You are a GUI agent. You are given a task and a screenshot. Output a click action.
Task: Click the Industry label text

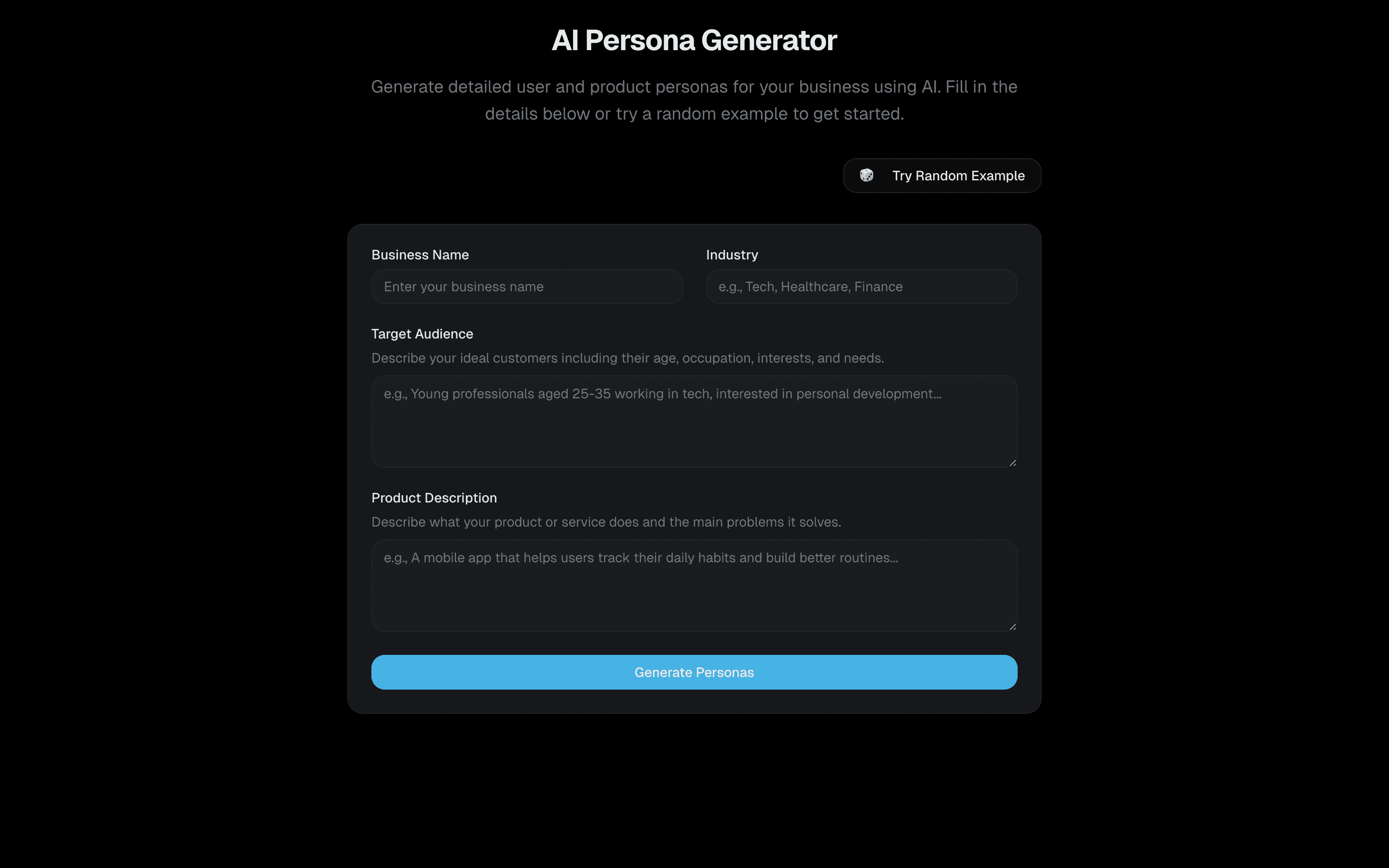point(732,255)
